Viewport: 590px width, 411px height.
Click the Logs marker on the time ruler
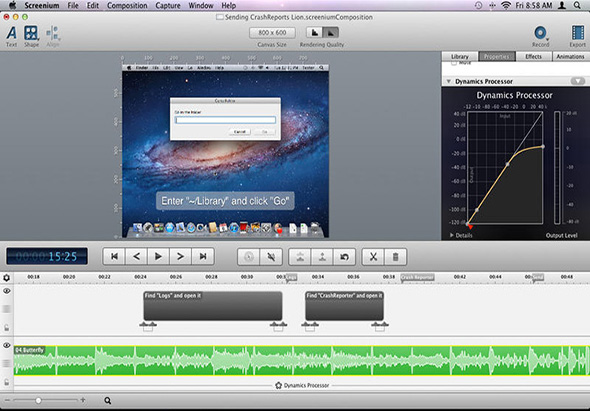pyautogui.click(x=291, y=277)
